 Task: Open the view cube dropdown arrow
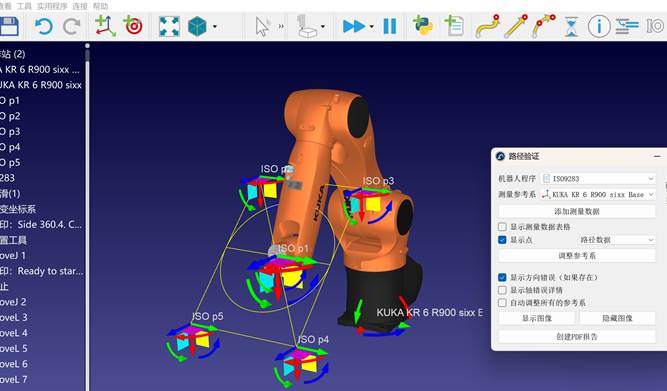(x=215, y=27)
